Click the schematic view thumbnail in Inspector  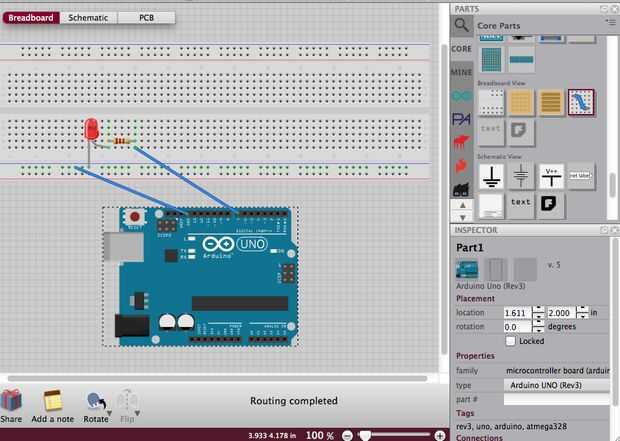pos(496,269)
